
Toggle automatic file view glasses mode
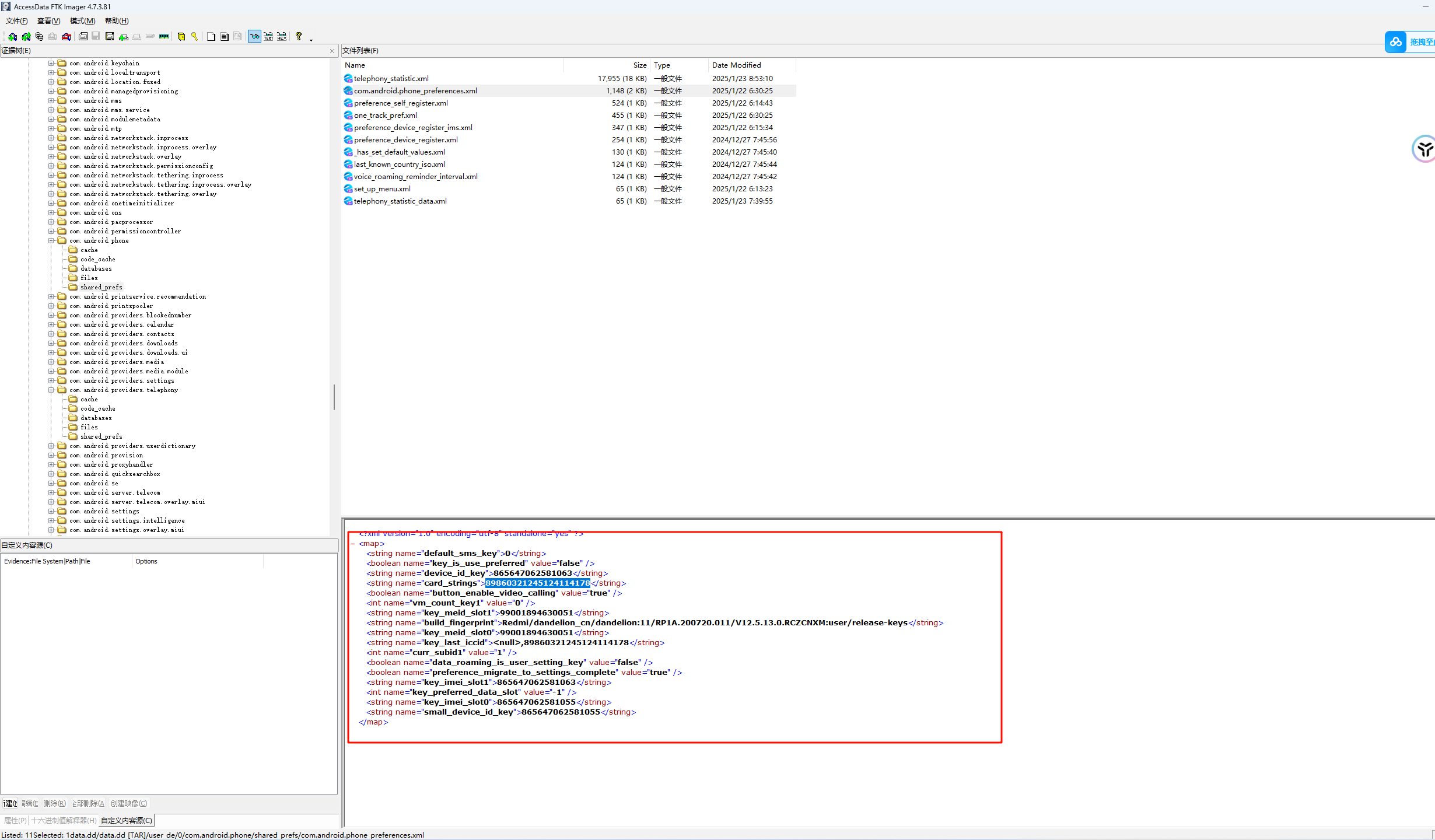[x=254, y=36]
